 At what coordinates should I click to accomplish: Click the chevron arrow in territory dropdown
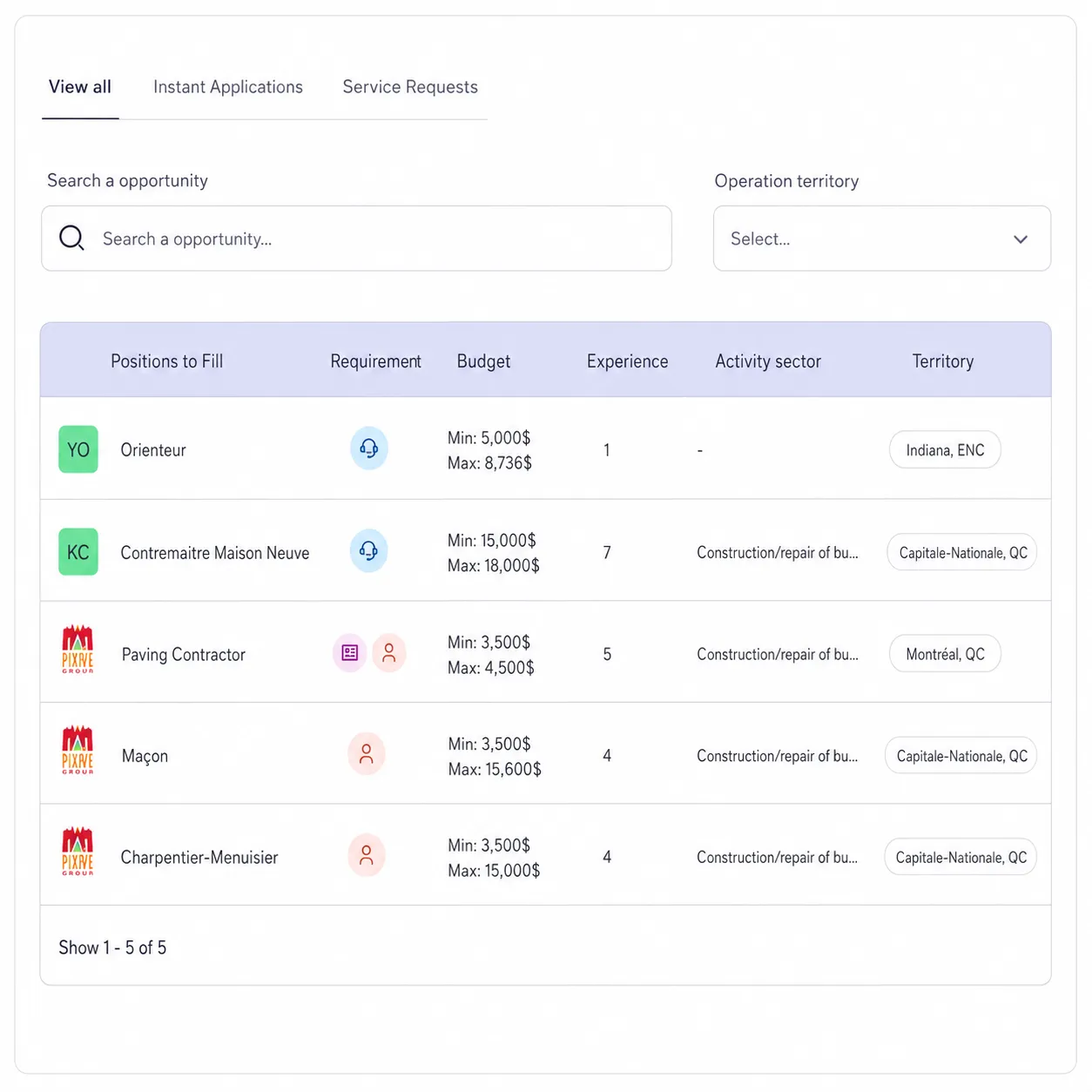click(1021, 239)
